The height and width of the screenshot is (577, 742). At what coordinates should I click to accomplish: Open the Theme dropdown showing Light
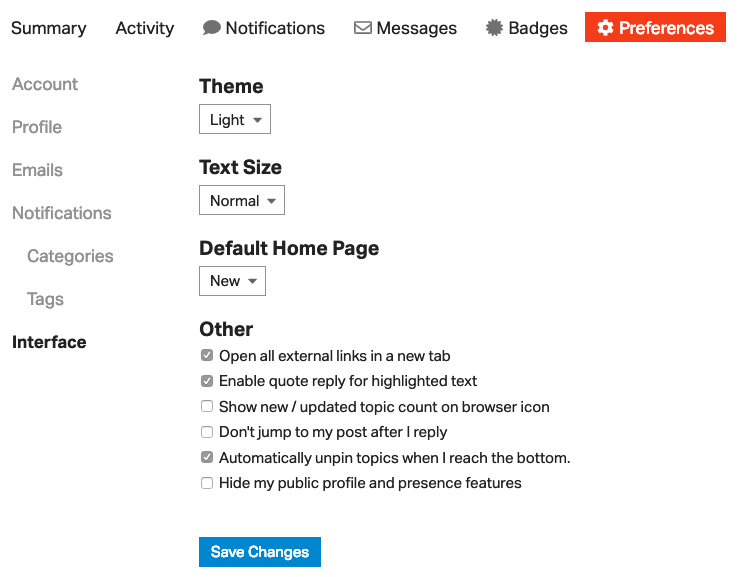click(x=235, y=119)
